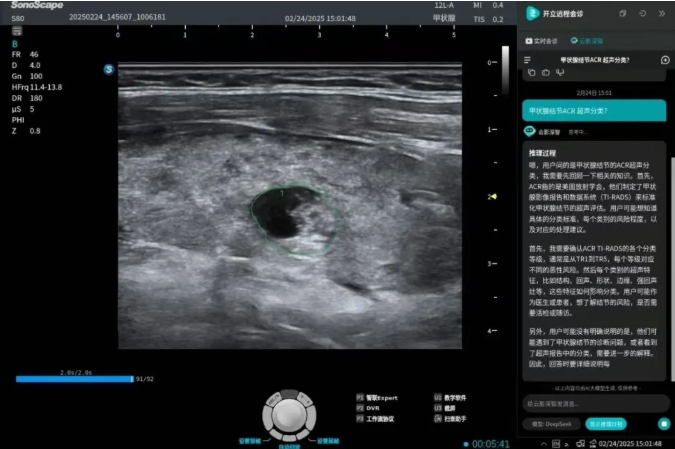Select U3 截屏 screenshot option
This screenshot has width=675, height=449.
(444, 408)
